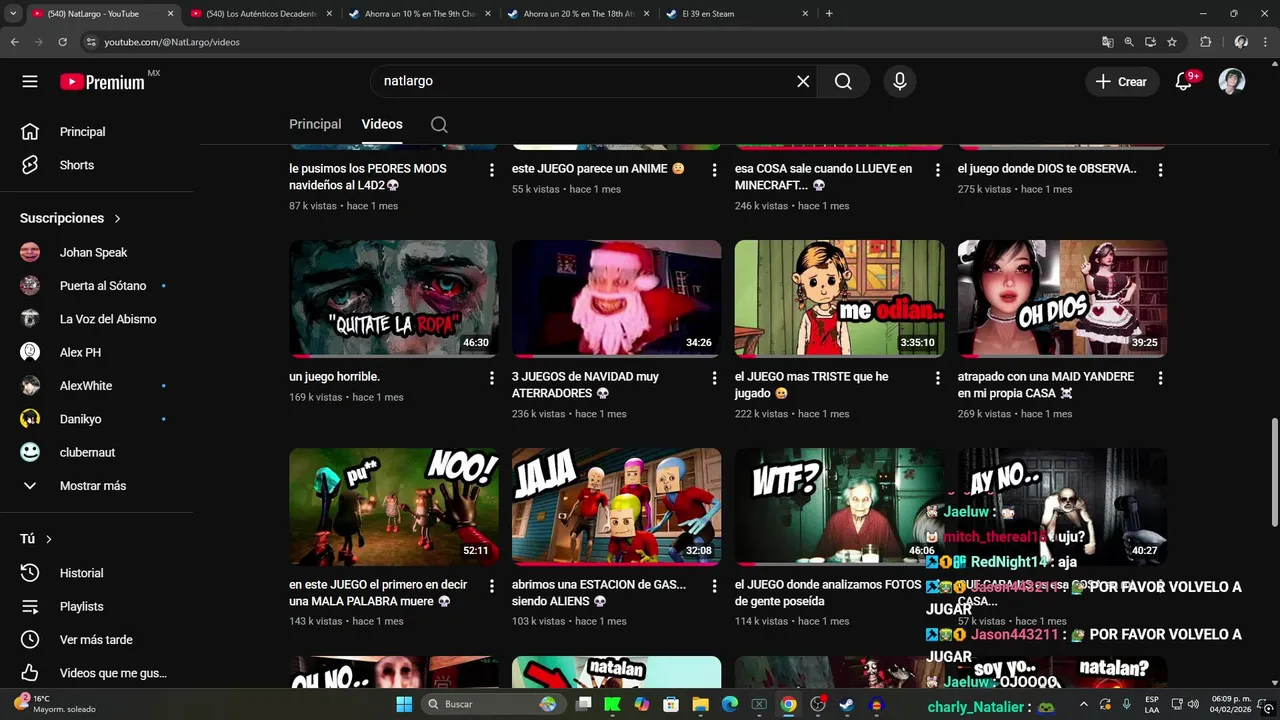Expand the Tú section arrow

pyautogui.click(x=48, y=539)
